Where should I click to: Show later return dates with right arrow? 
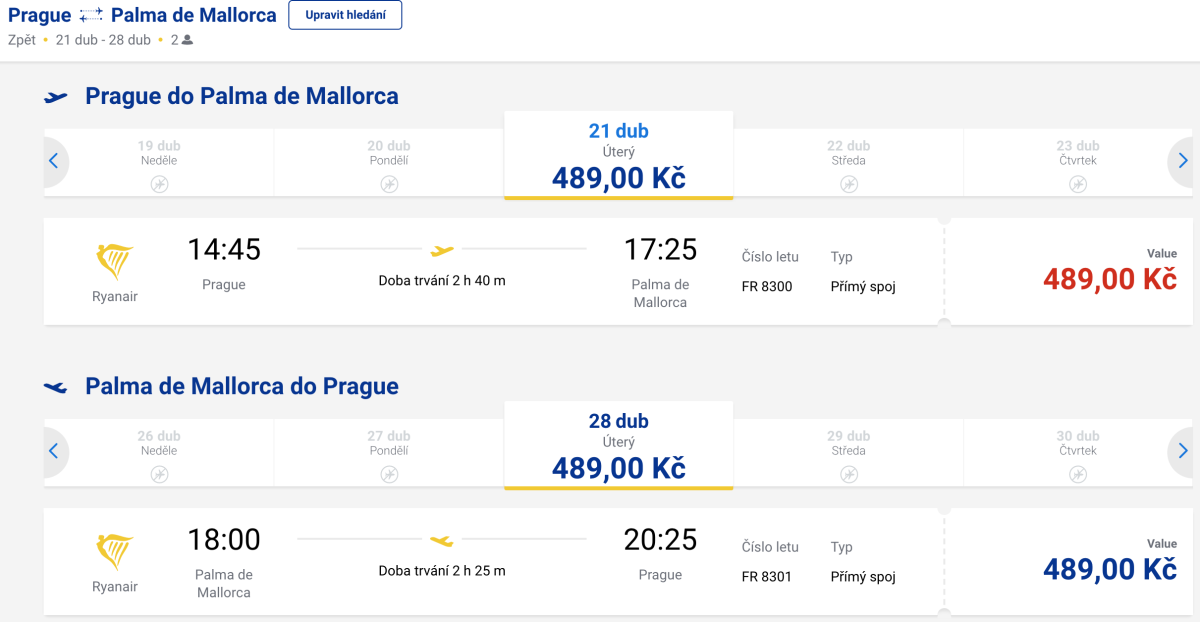coord(1183,450)
